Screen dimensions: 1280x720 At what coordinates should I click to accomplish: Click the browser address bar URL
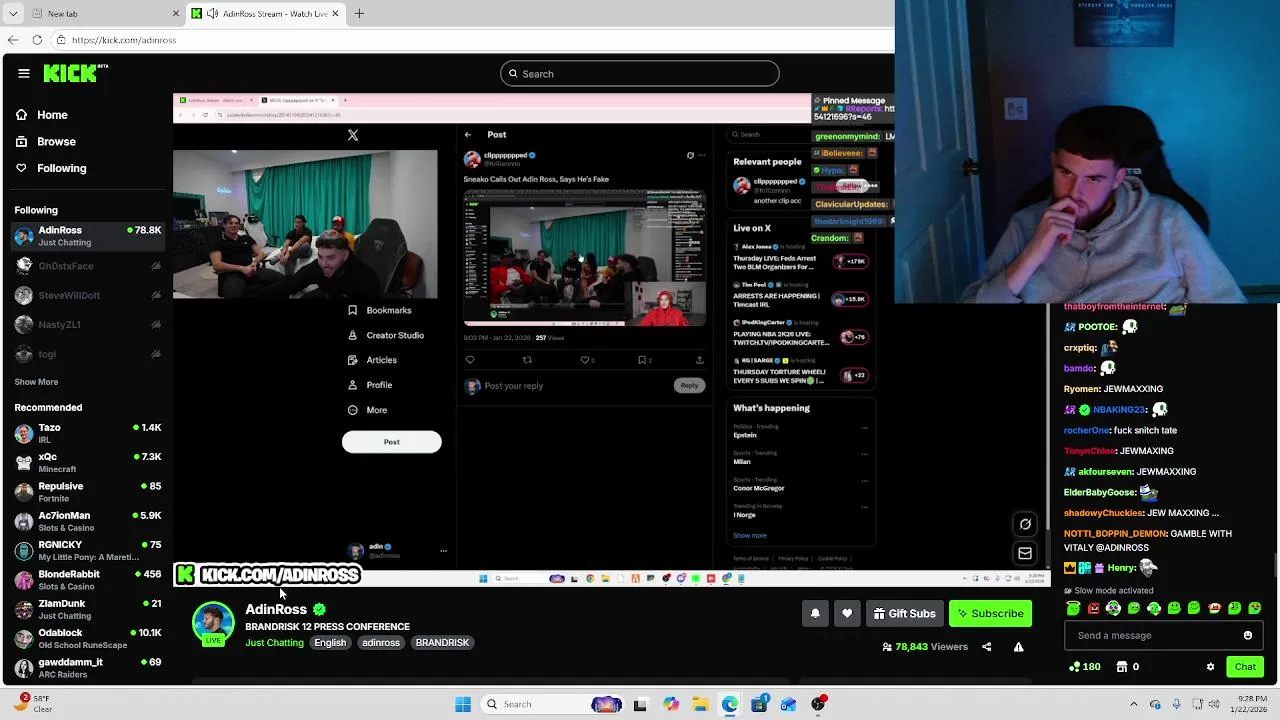coord(124,40)
